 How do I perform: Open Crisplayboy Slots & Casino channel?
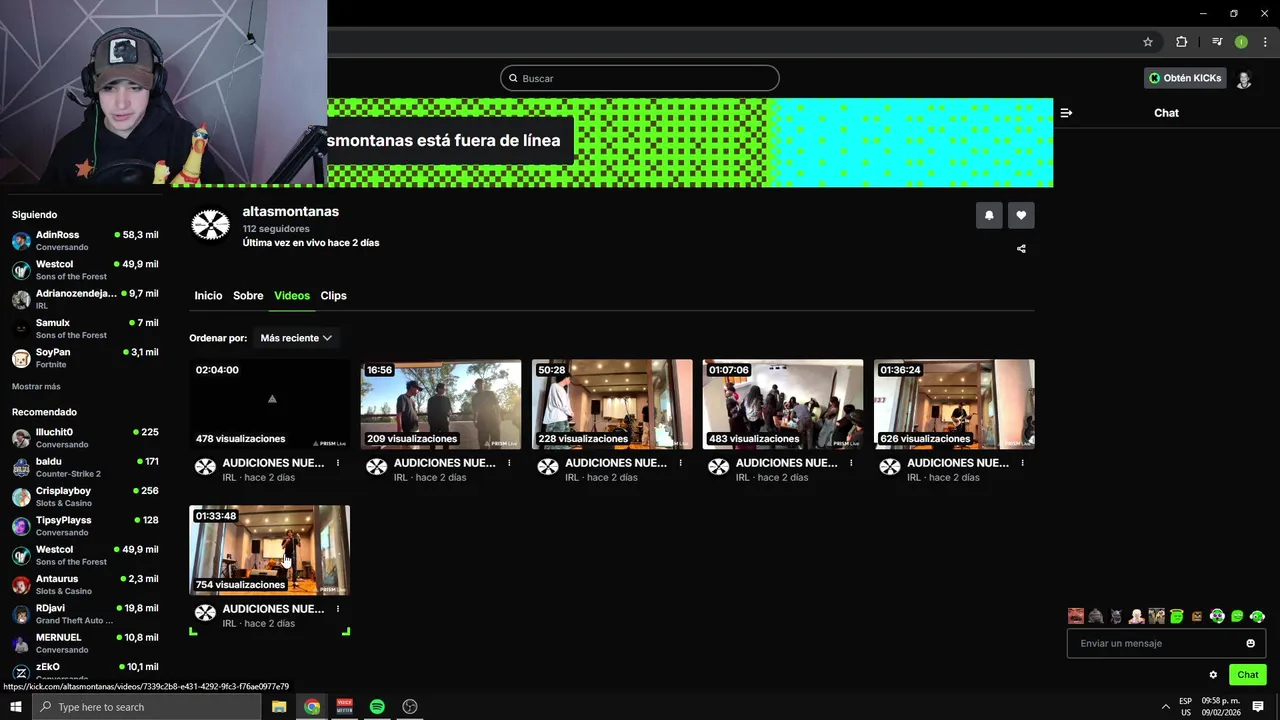tap(84, 496)
